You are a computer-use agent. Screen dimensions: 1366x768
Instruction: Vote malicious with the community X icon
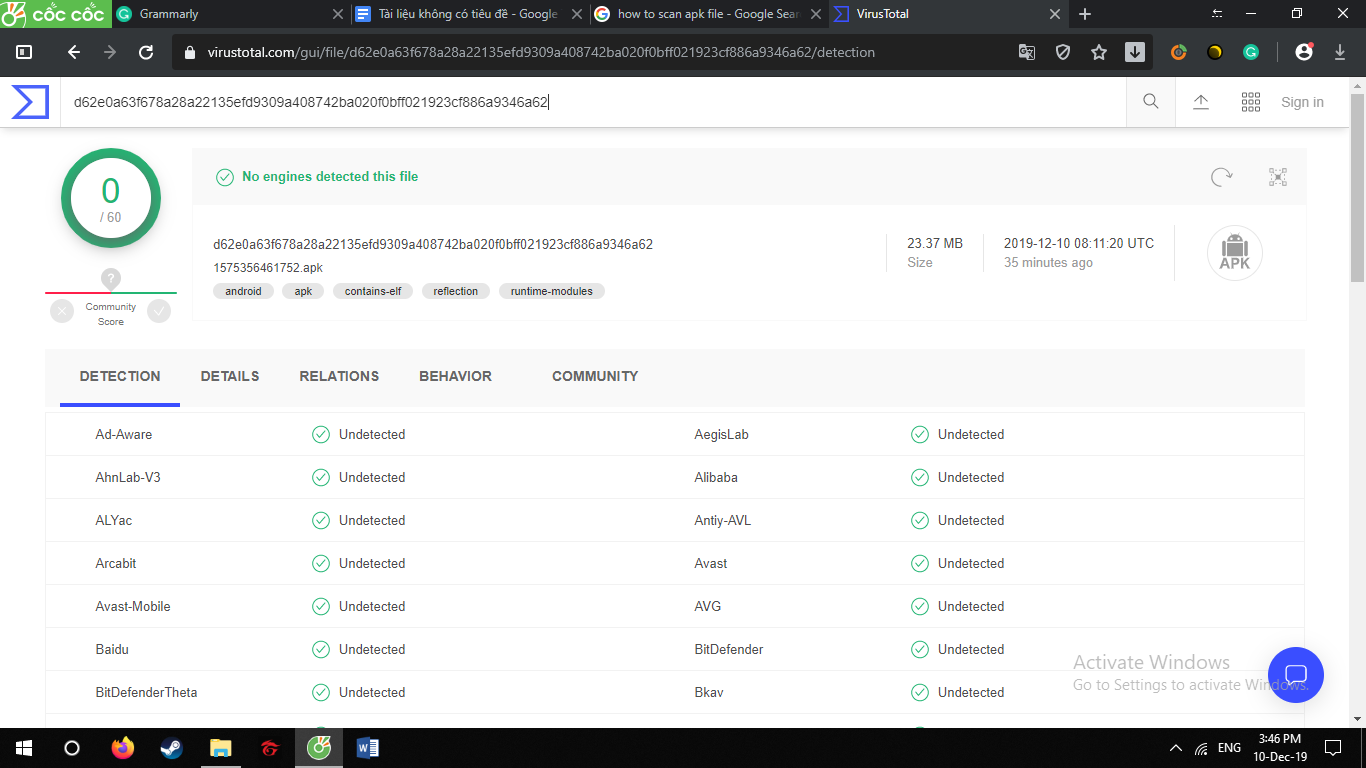point(62,311)
